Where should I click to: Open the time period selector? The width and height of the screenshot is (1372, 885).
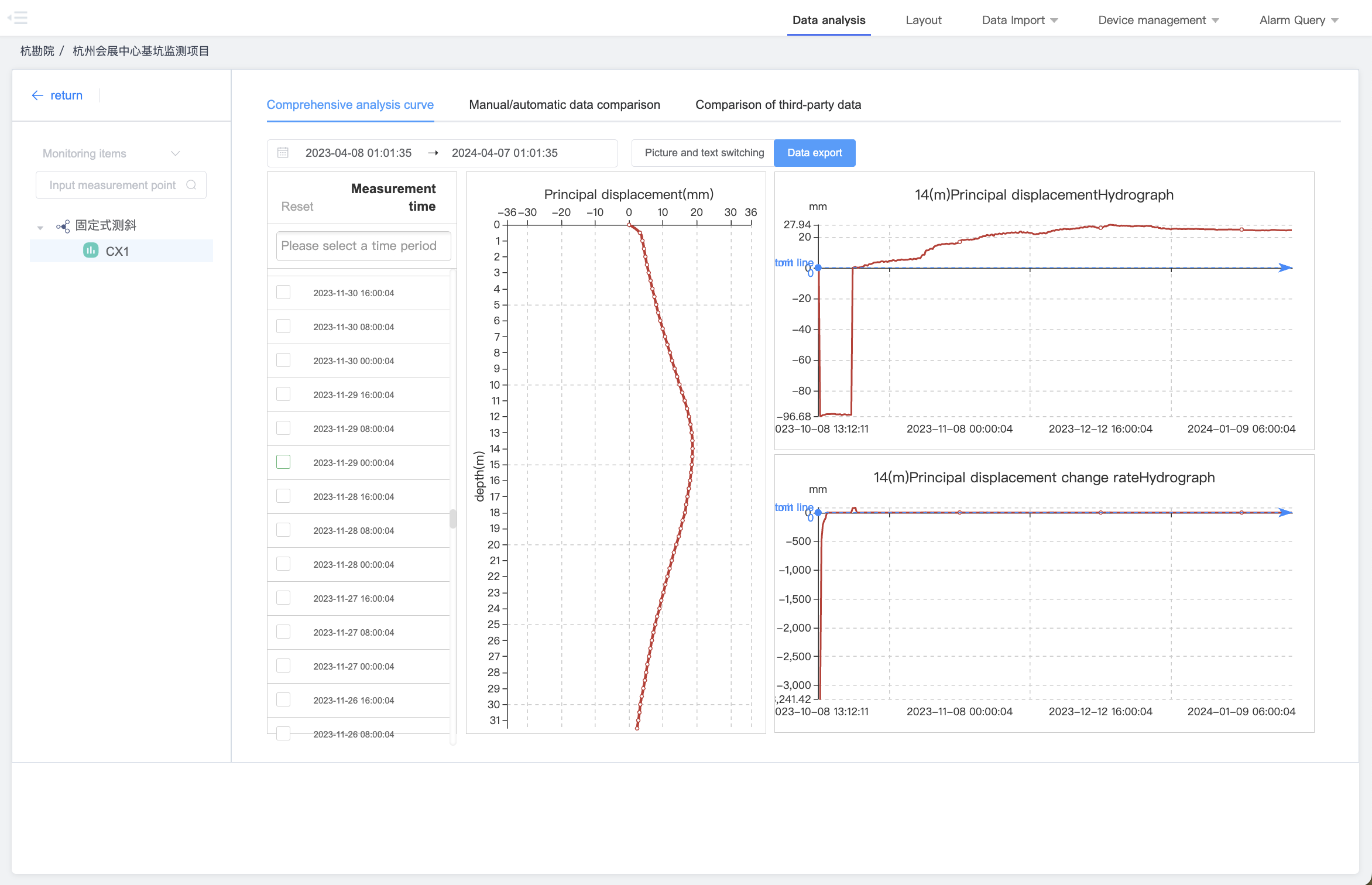[x=363, y=246]
